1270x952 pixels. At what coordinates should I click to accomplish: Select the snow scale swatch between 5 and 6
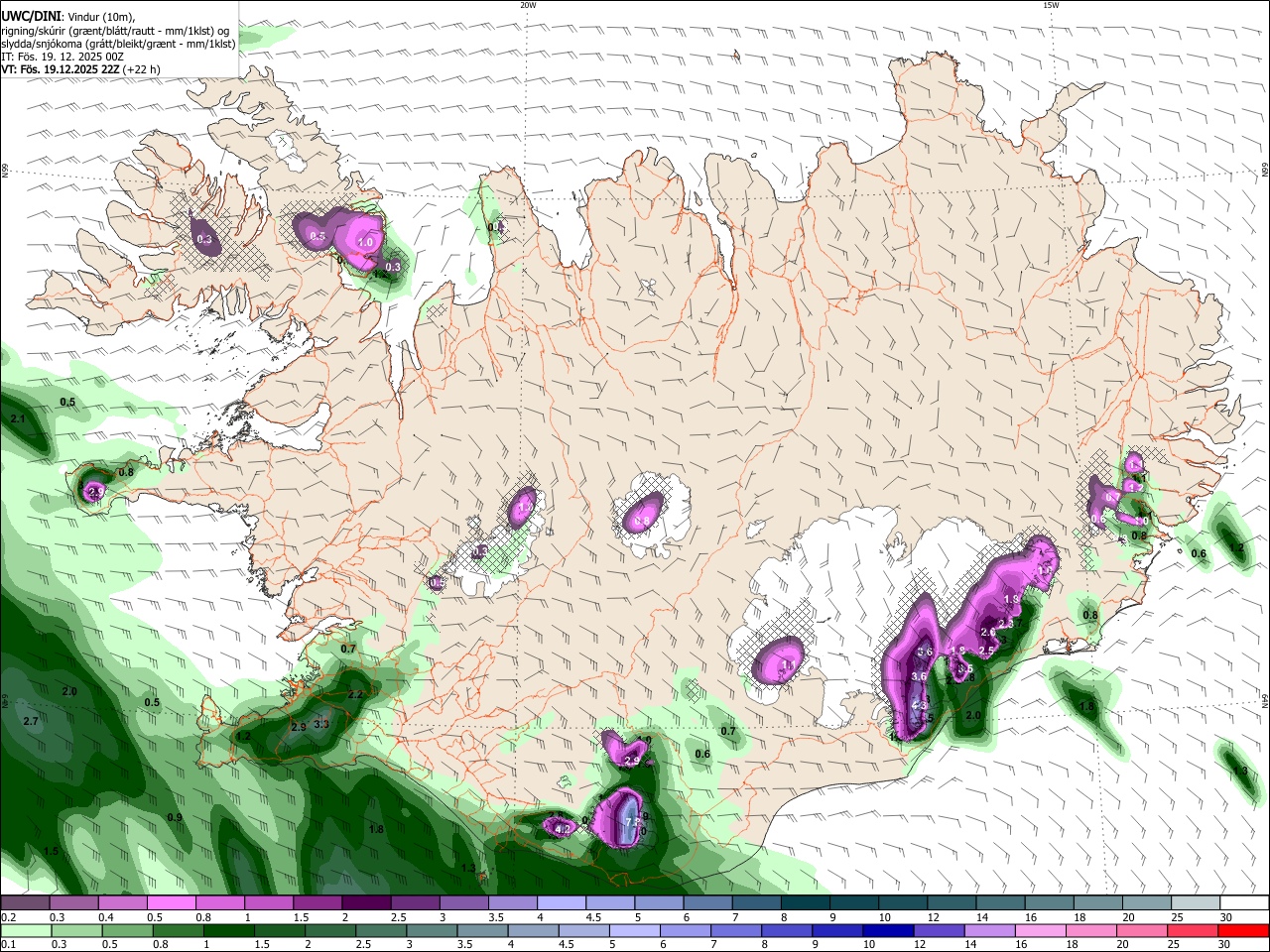click(x=660, y=903)
